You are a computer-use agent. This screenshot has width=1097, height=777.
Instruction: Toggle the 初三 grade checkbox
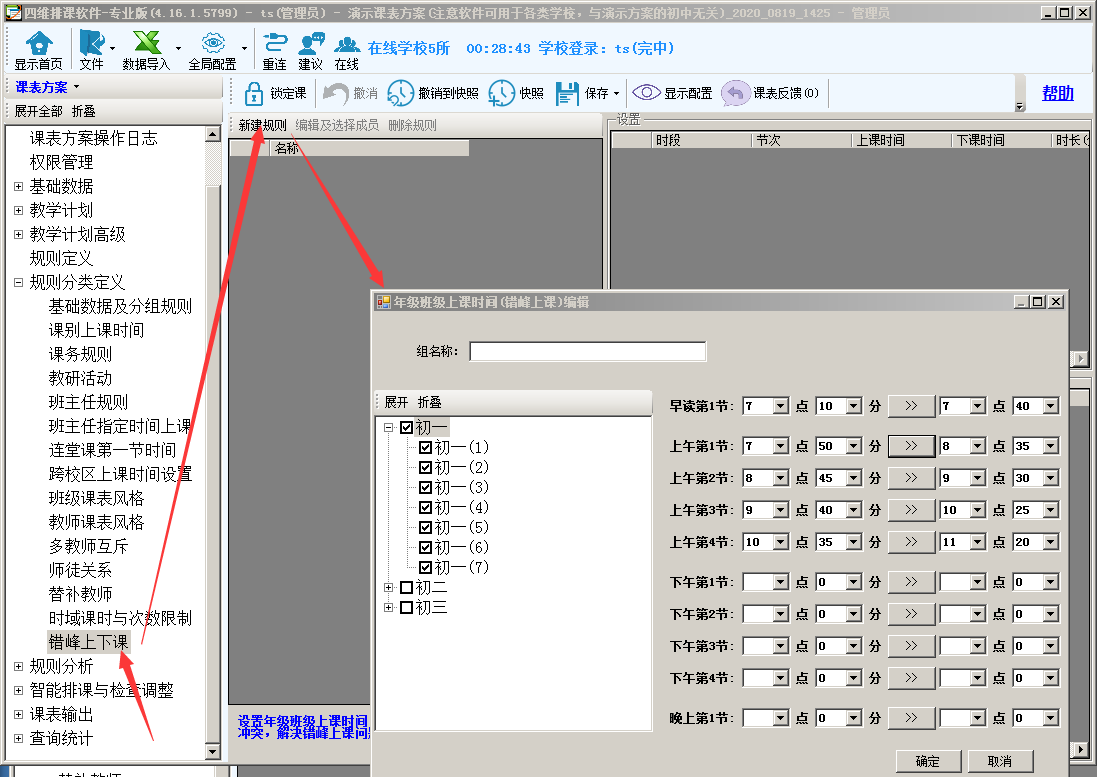click(x=406, y=607)
